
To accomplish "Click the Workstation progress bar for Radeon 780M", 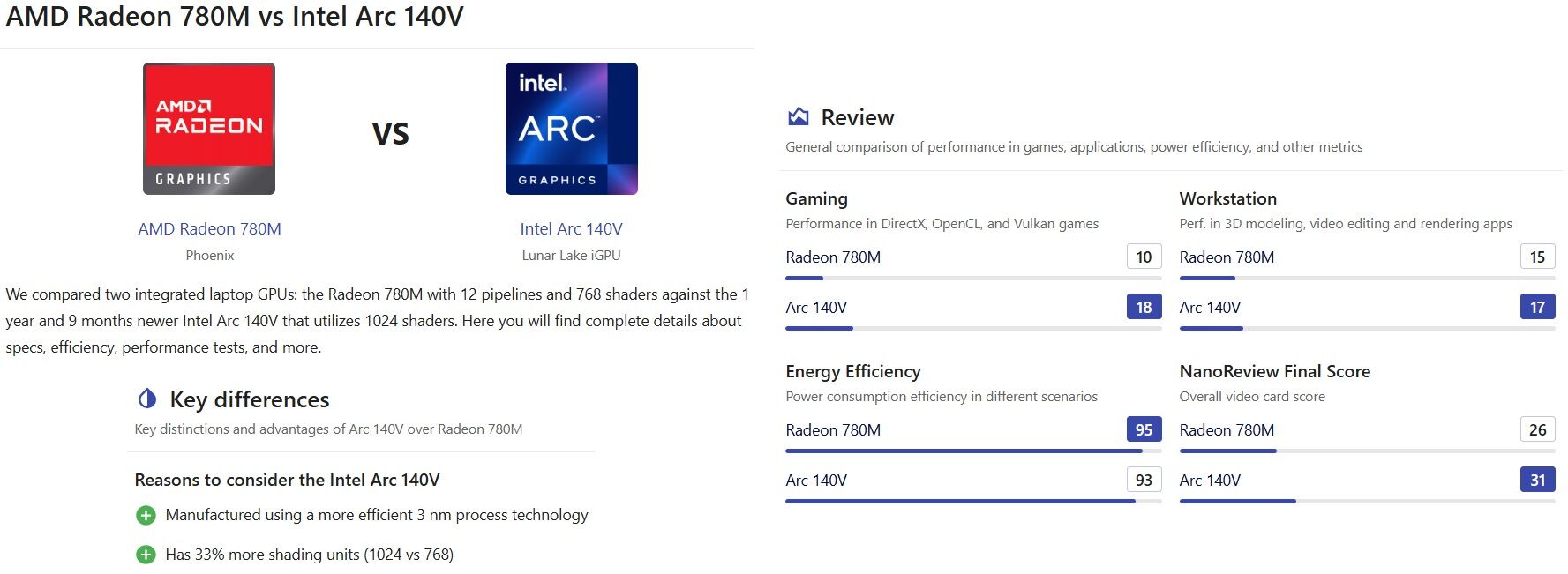I will click(1367, 278).
